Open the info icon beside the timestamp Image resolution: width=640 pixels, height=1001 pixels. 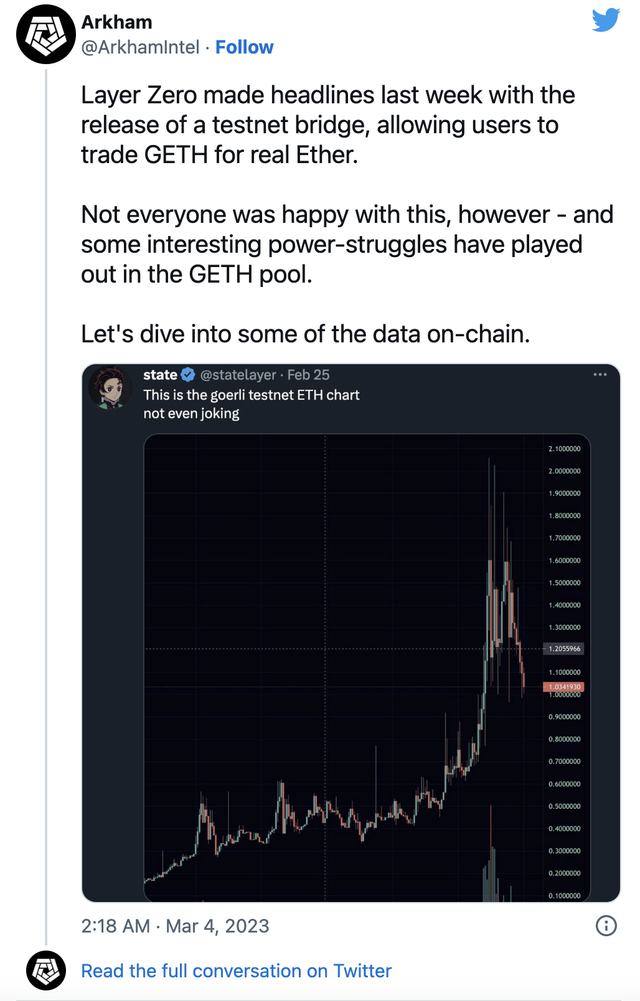pos(605,926)
